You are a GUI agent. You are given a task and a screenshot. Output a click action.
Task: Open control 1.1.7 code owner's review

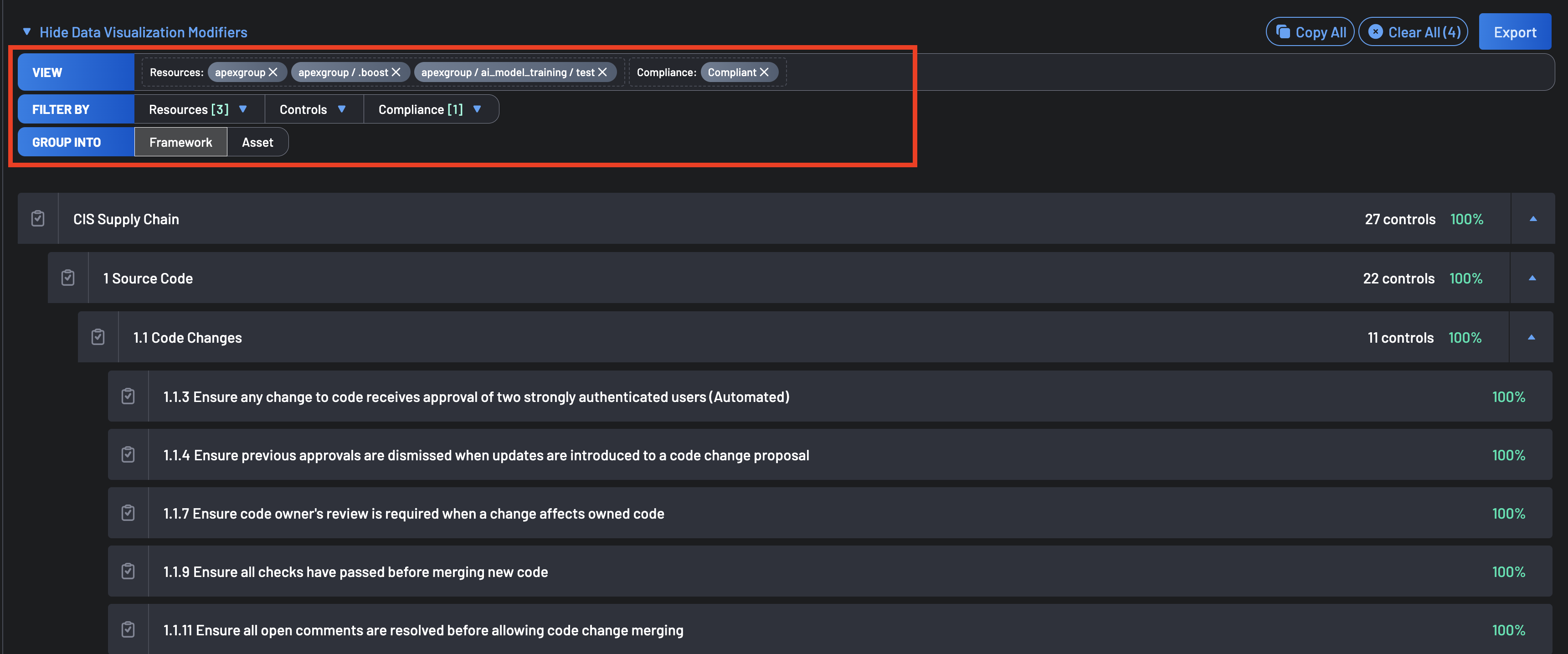click(830, 513)
